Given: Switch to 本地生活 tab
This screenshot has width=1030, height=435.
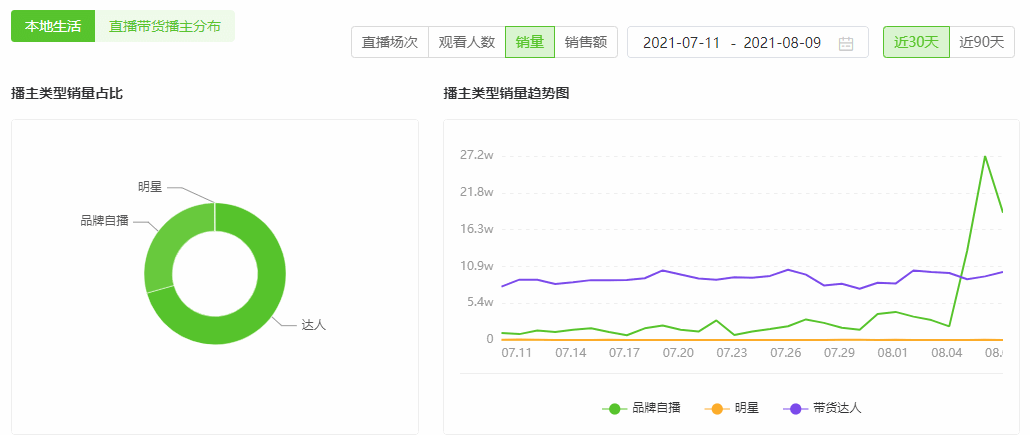Looking at the screenshot, I should [53, 26].
